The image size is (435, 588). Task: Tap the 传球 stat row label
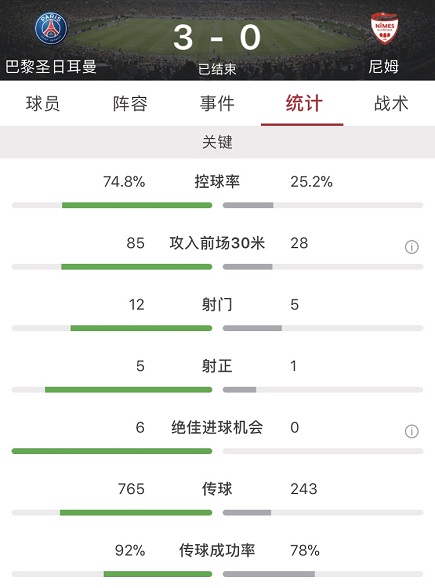[x=217, y=489]
